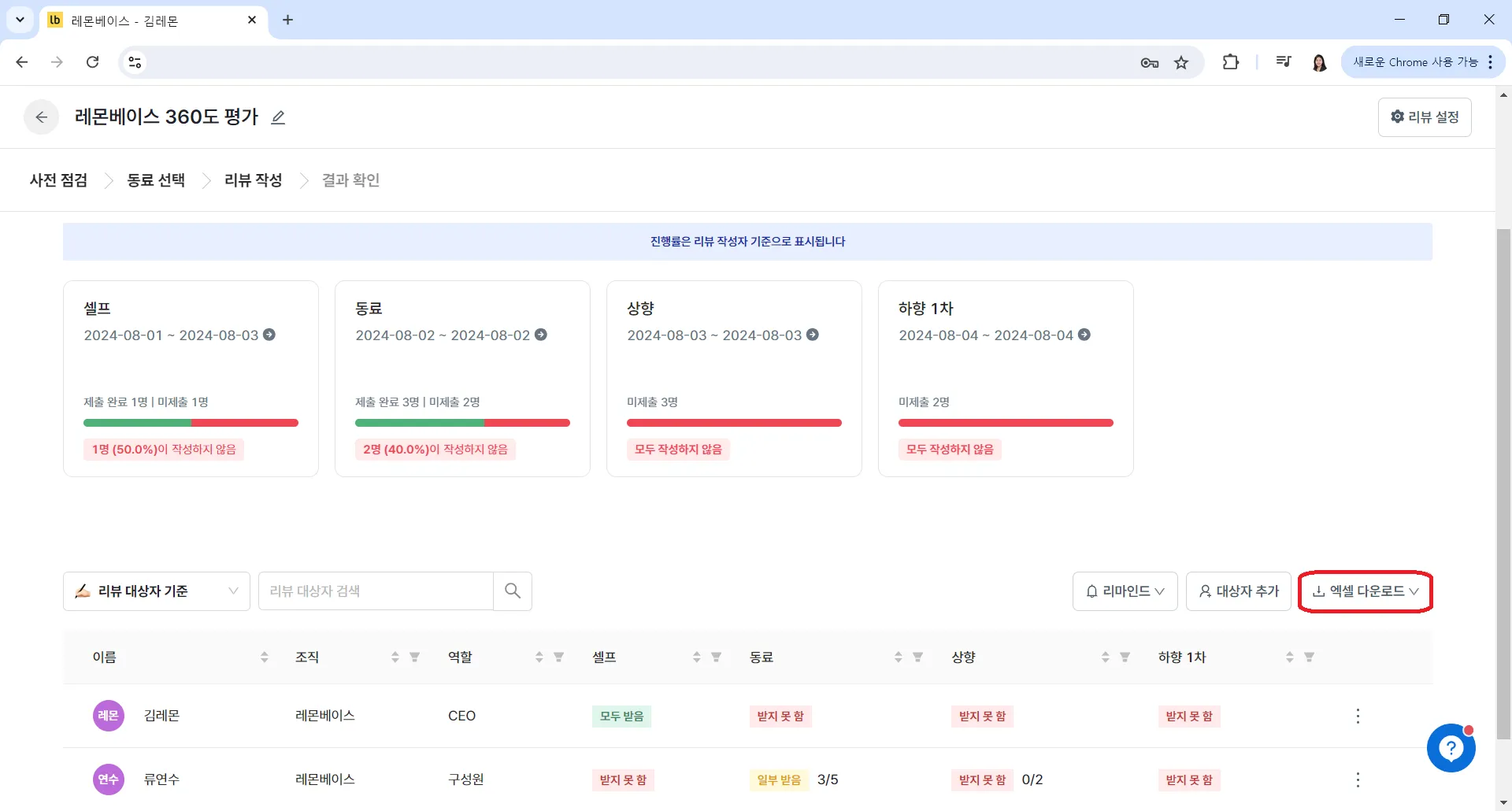Expand the 리뷰 대상자 기준 dropdown
The height and width of the screenshot is (811, 1512).
coord(157,591)
